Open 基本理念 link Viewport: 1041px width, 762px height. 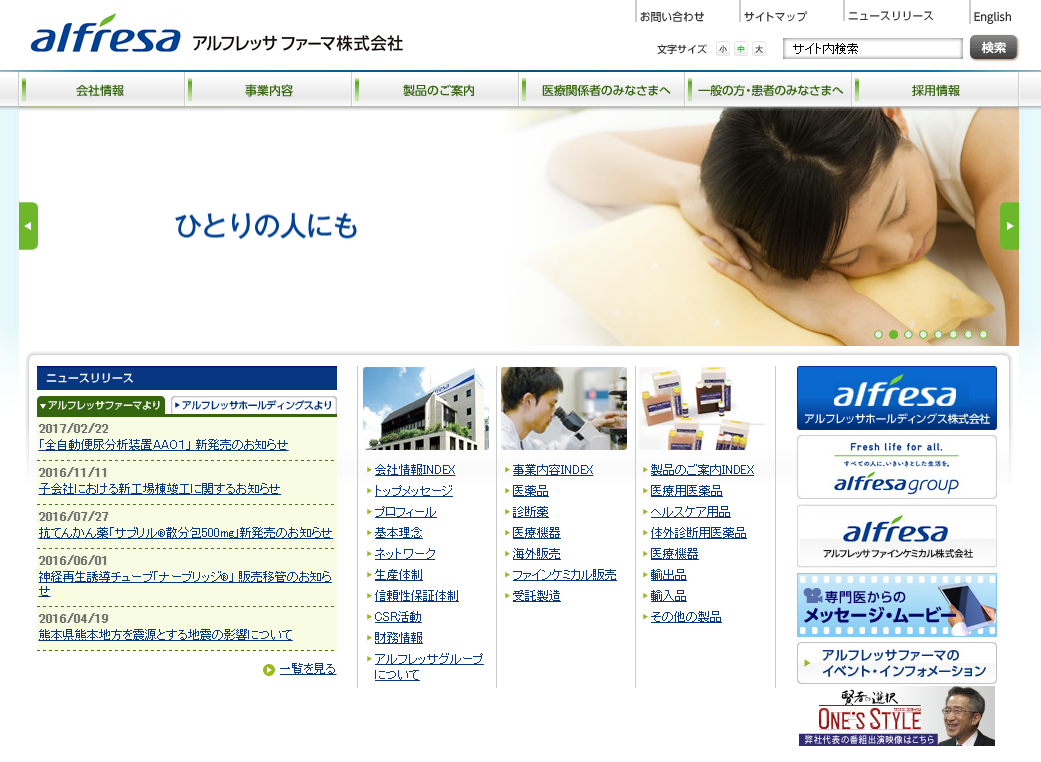[398, 532]
